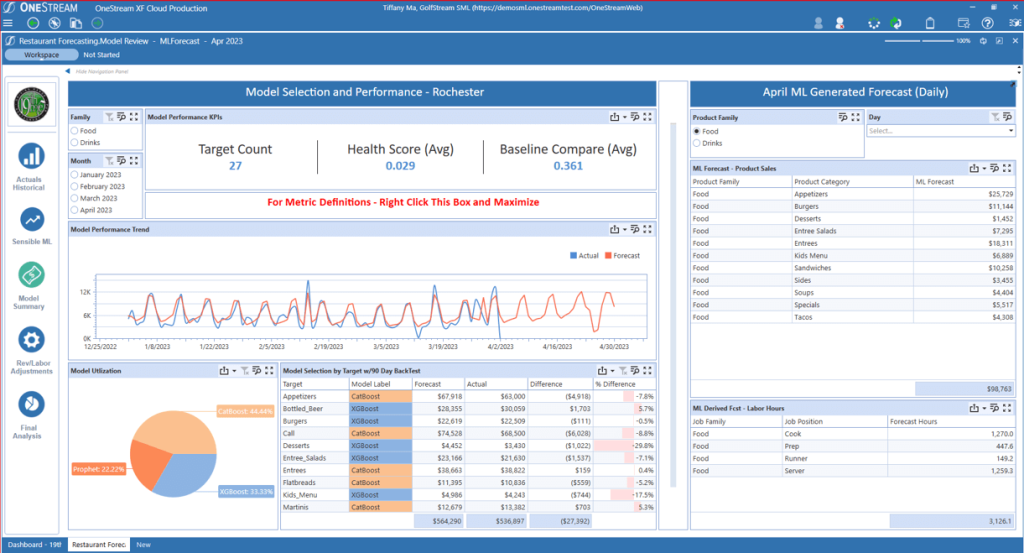This screenshot has width=1024, height=553.
Task: Maximize the Model Performance Trend panel
Action: point(647,229)
